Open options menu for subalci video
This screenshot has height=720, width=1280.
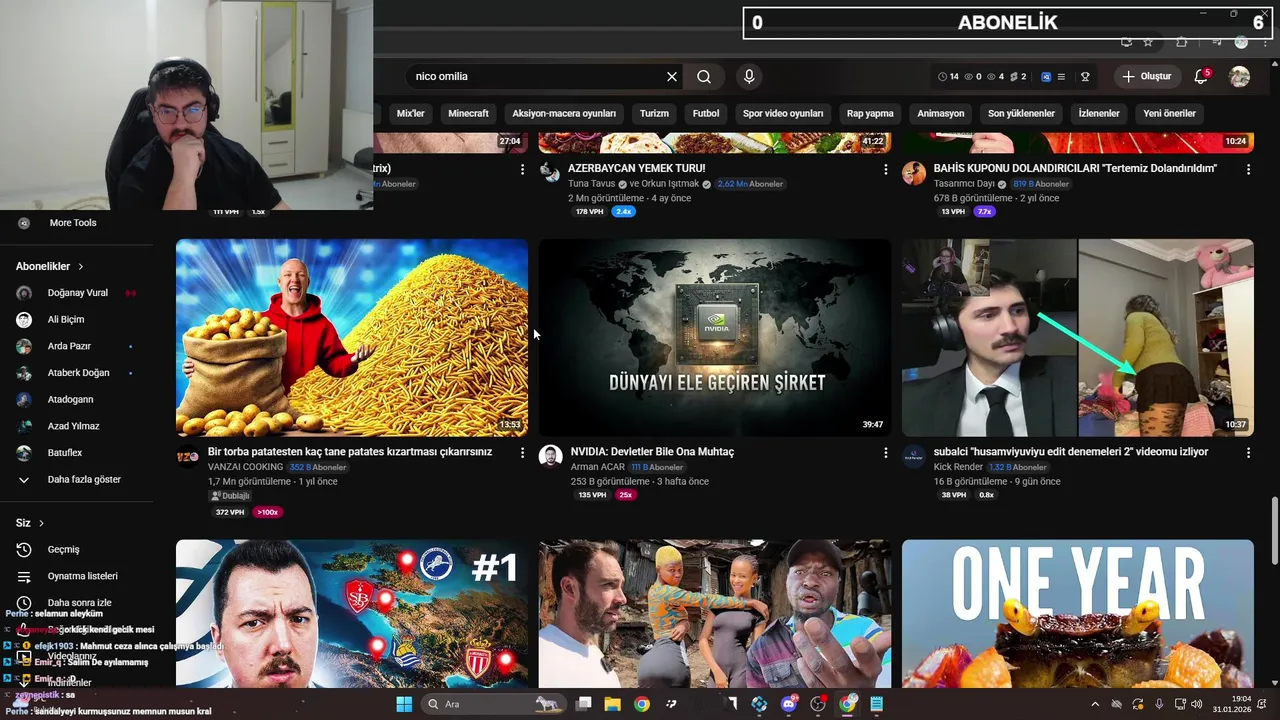pyautogui.click(x=1248, y=453)
